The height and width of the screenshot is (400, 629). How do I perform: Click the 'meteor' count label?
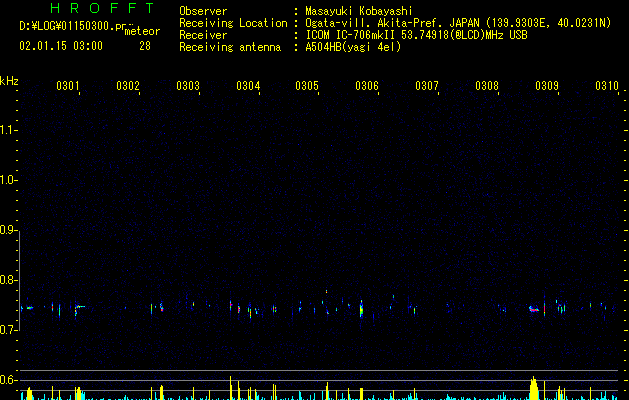point(142,31)
